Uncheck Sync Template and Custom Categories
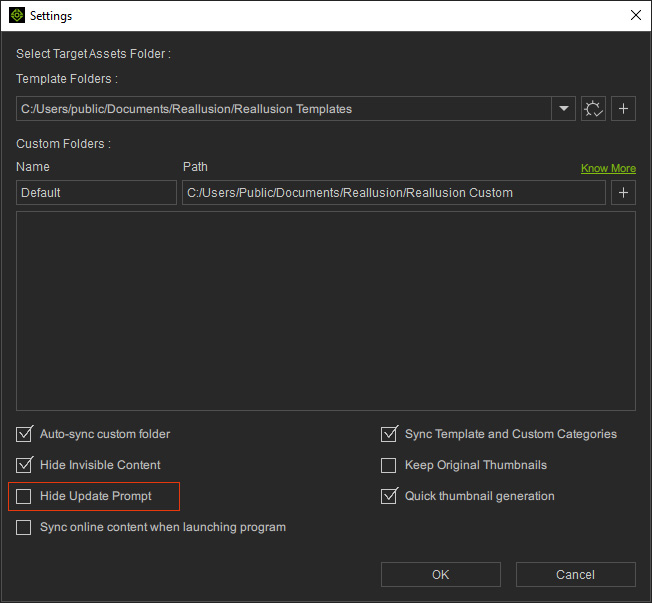The width and height of the screenshot is (652, 603). (389, 435)
